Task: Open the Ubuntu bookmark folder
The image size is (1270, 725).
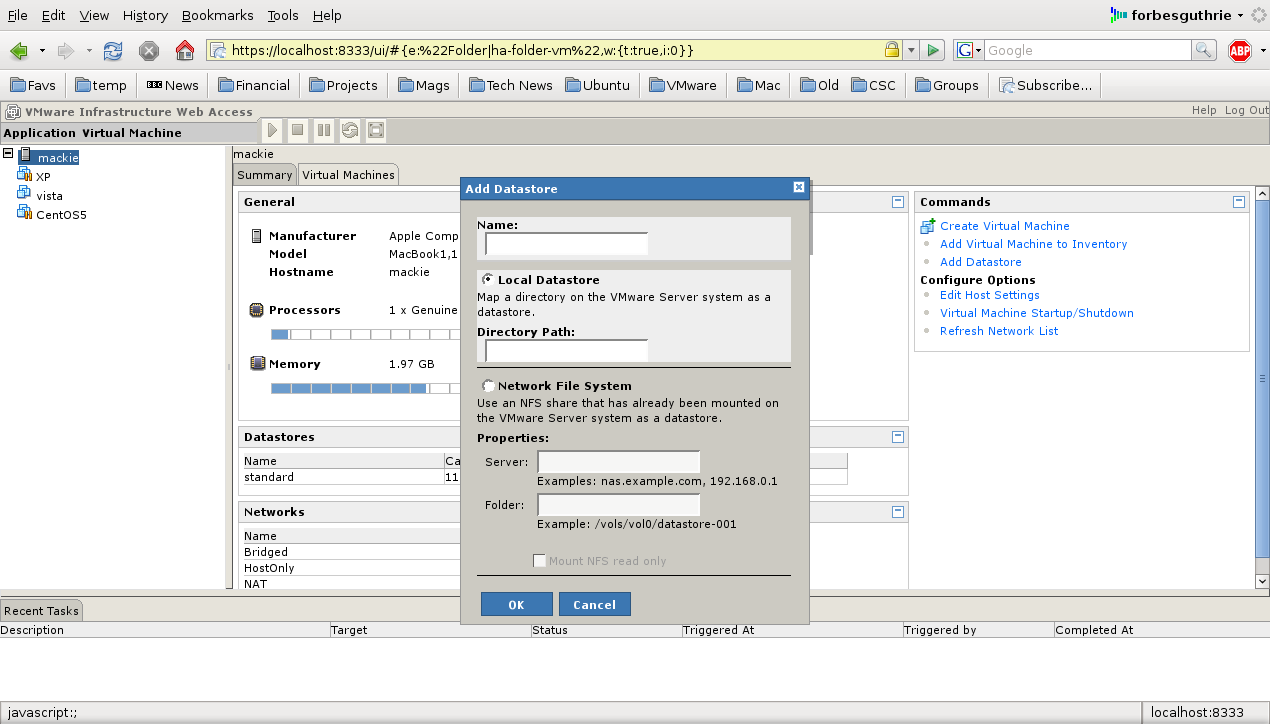Action: tap(598, 85)
